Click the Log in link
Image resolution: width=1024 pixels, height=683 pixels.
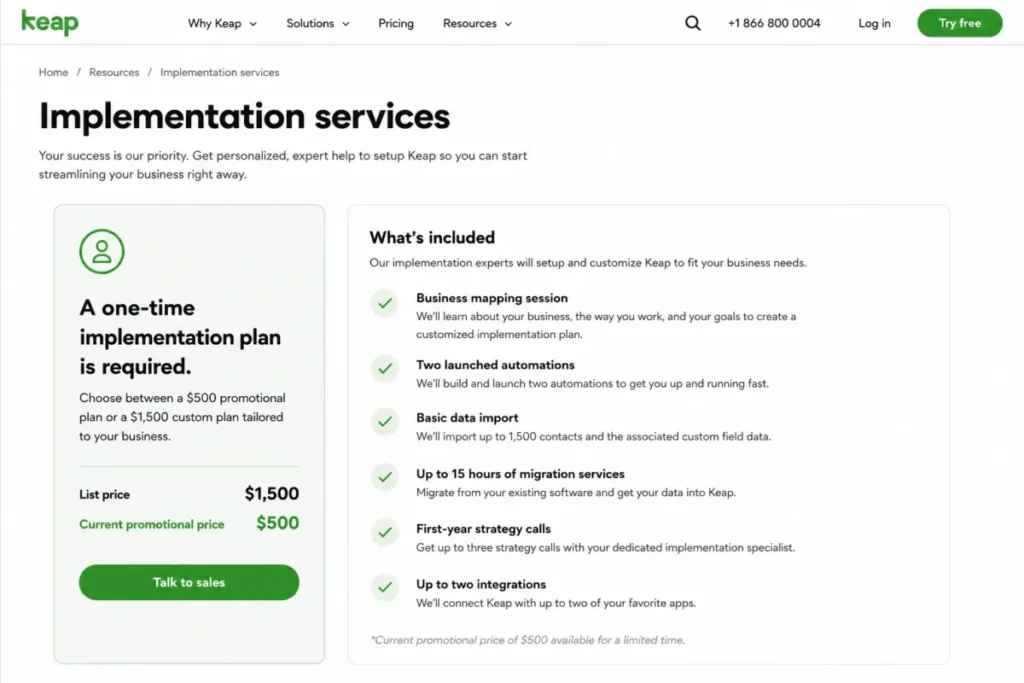[x=874, y=24]
